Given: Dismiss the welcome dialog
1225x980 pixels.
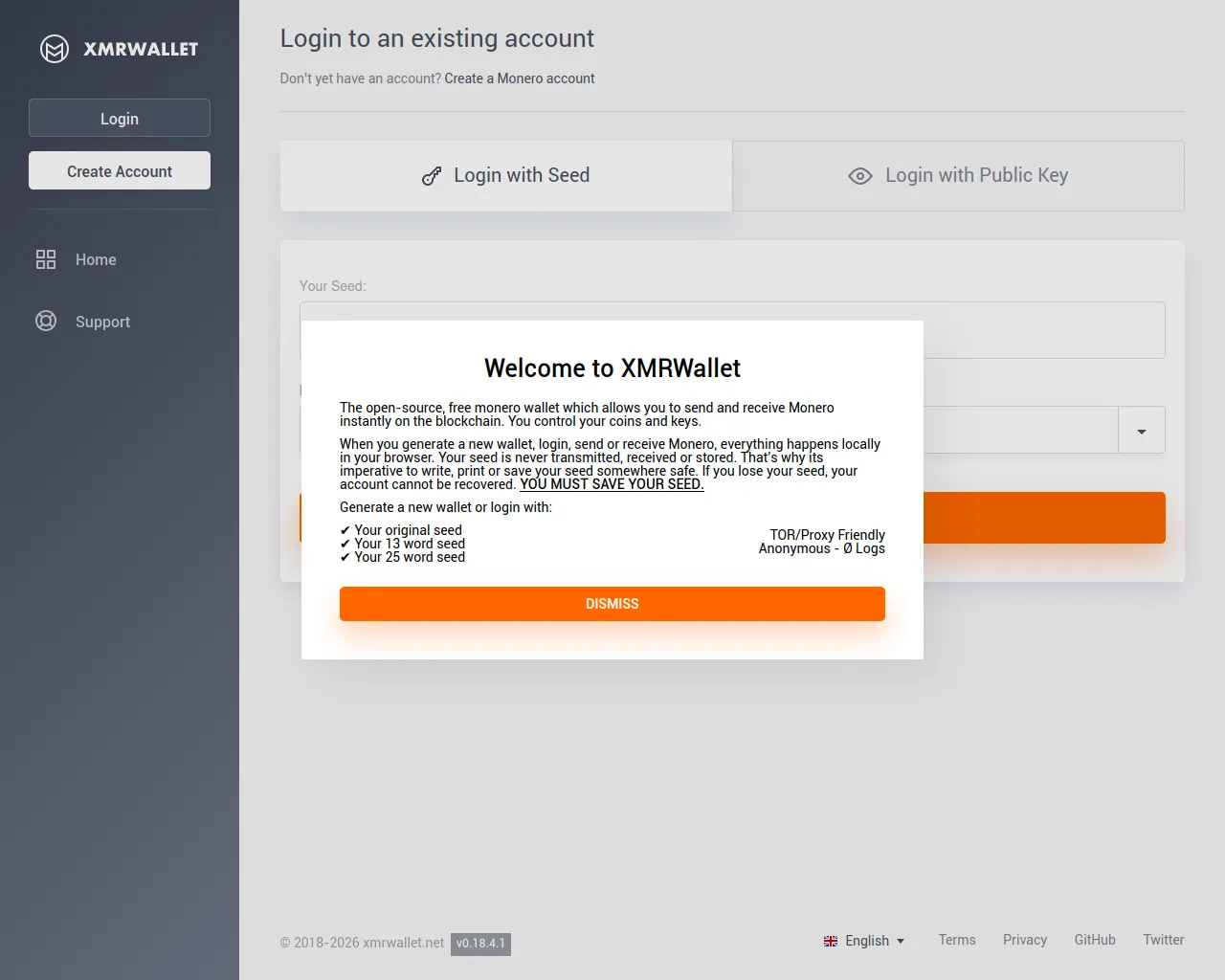Looking at the screenshot, I should click(x=612, y=604).
